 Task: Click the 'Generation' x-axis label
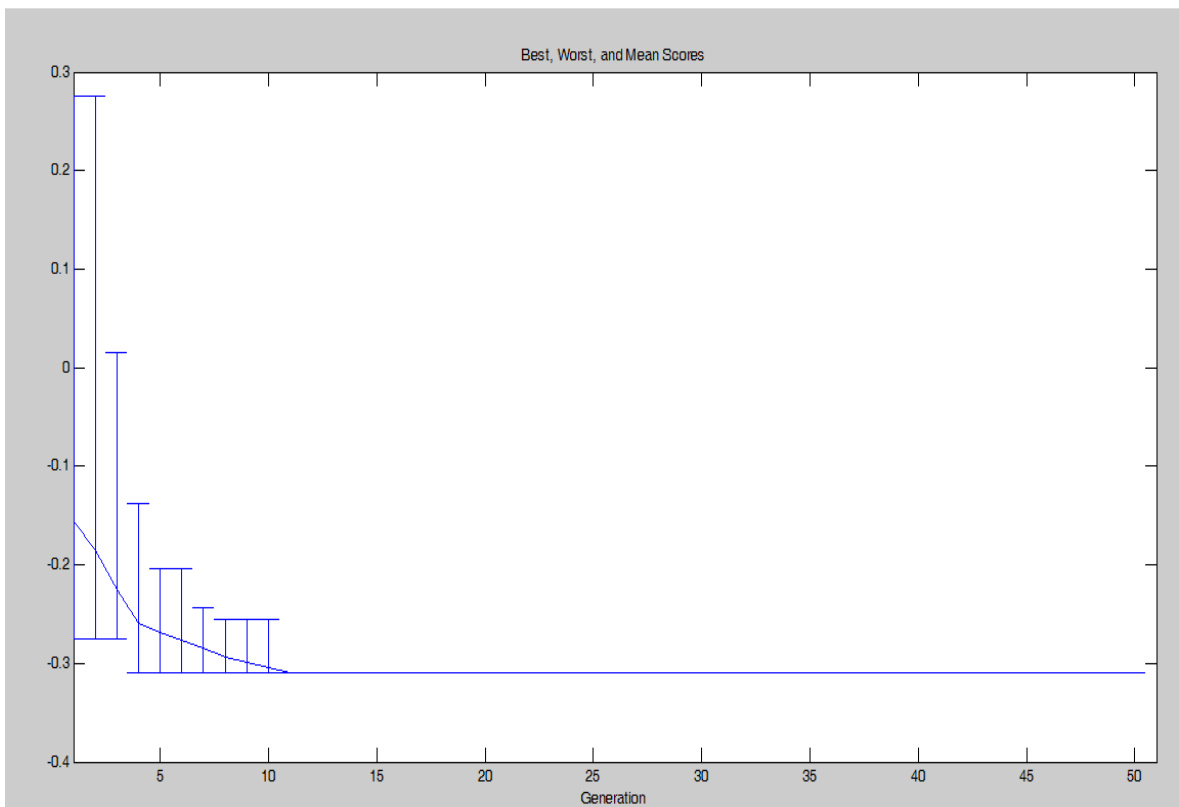point(612,797)
